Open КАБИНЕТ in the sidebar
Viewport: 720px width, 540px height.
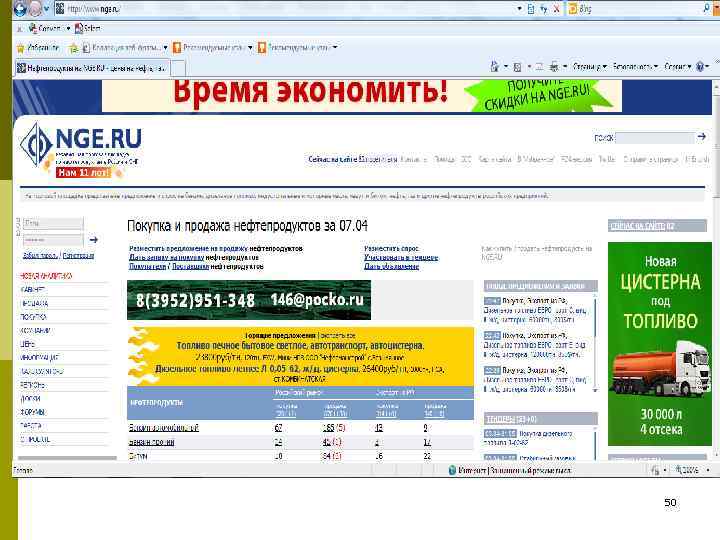coord(33,290)
